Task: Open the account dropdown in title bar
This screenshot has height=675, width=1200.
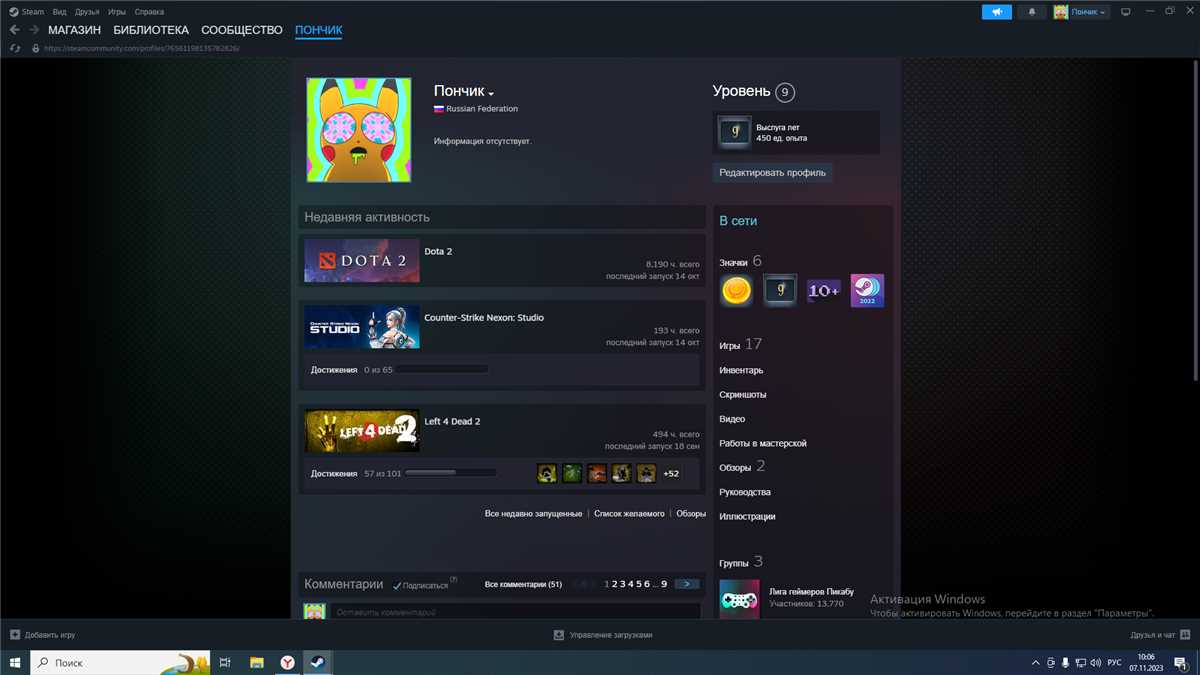Action: point(1081,12)
